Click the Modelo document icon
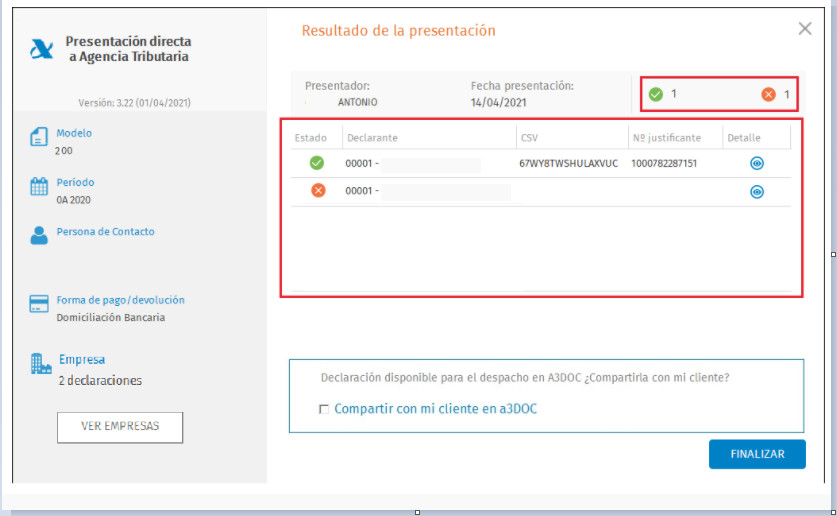 pyautogui.click(x=38, y=137)
